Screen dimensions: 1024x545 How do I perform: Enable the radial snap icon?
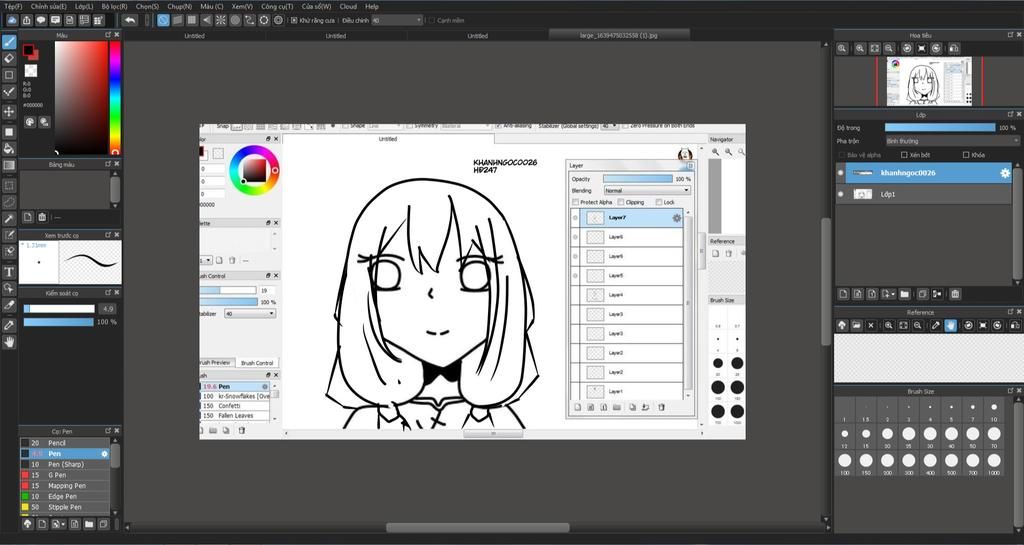221,20
